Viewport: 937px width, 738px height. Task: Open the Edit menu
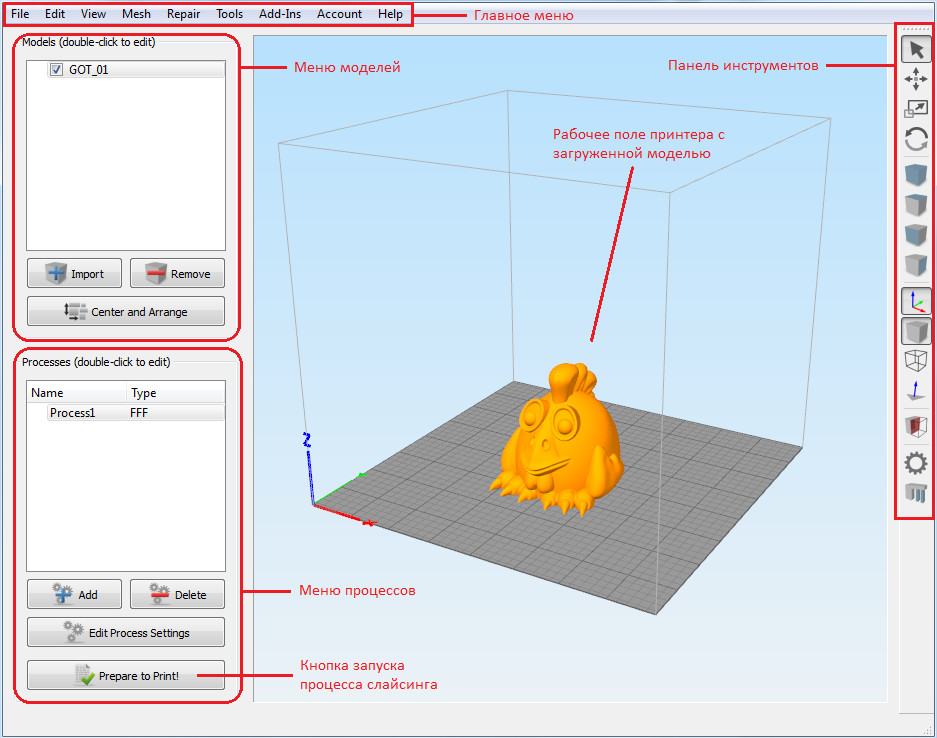tap(55, 14)
